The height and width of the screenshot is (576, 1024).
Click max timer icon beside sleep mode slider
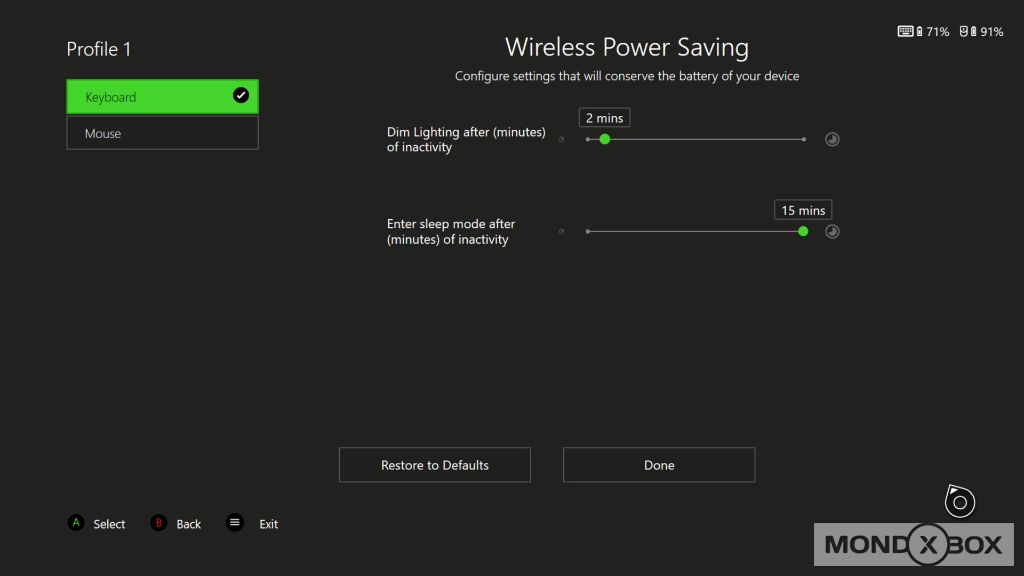click(x=832, y=232)
